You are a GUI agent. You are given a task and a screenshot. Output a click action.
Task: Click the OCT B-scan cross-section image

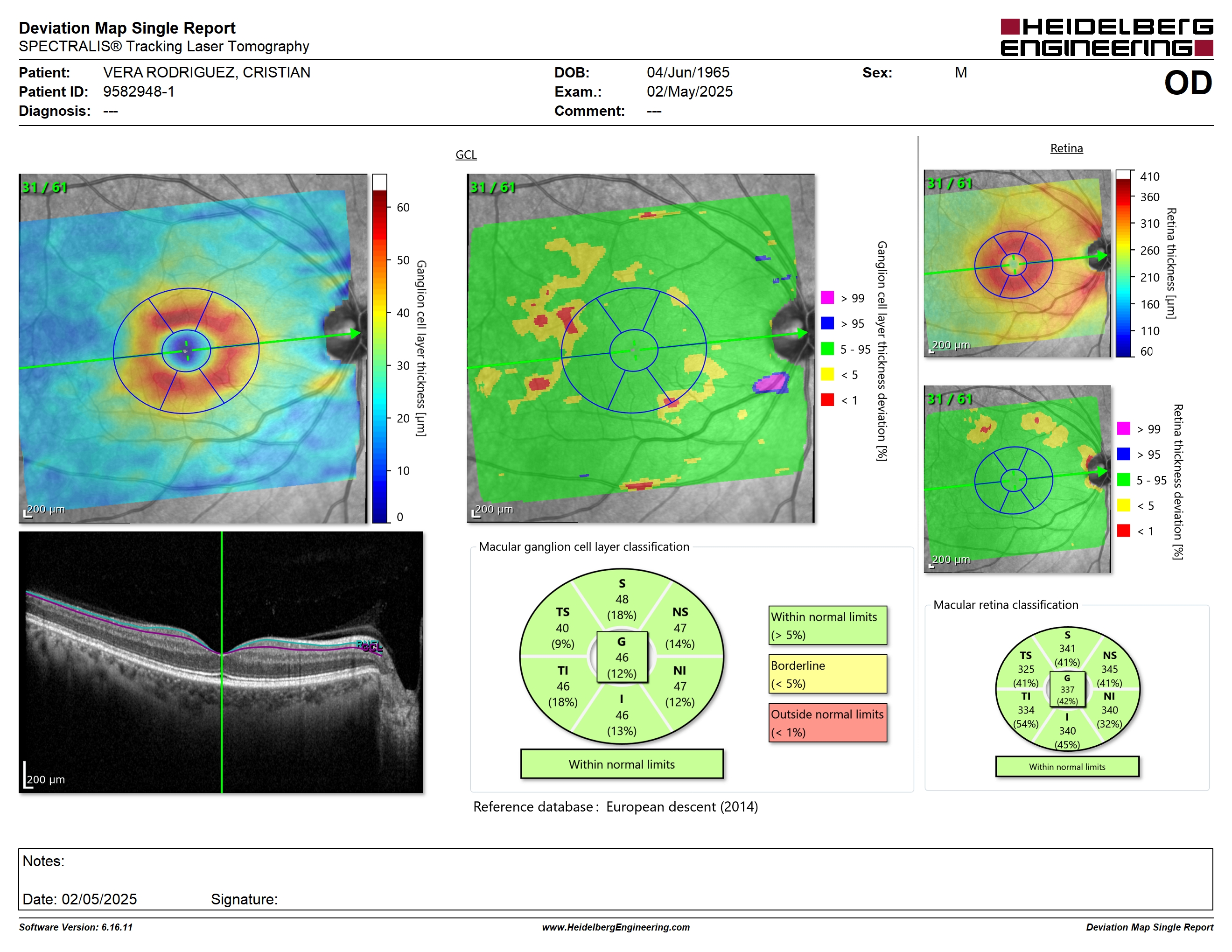tap(221, 662)
